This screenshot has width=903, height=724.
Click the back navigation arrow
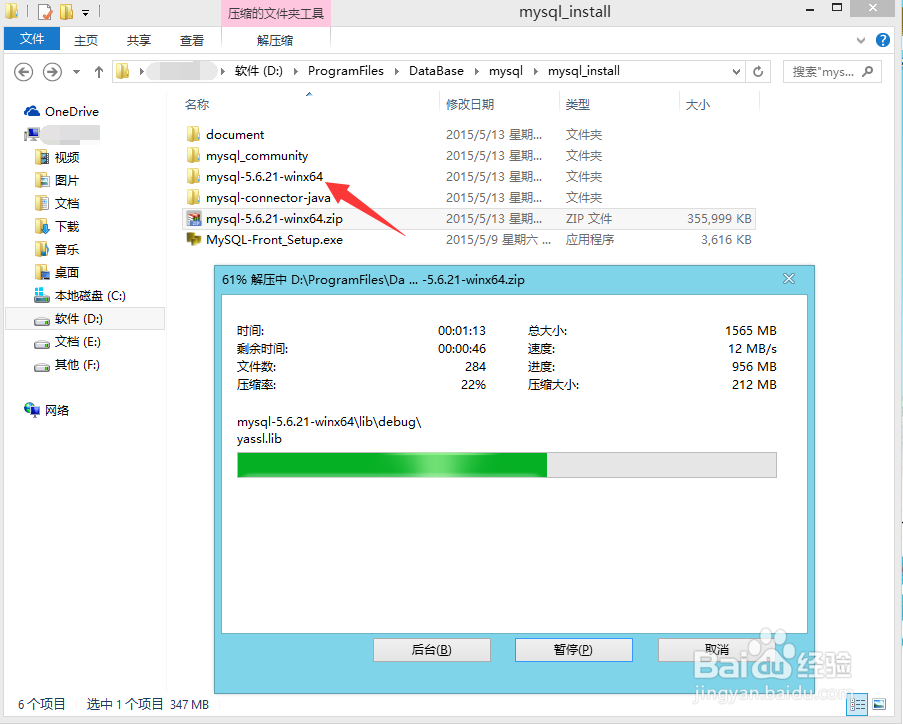click(x=22, y=71)
